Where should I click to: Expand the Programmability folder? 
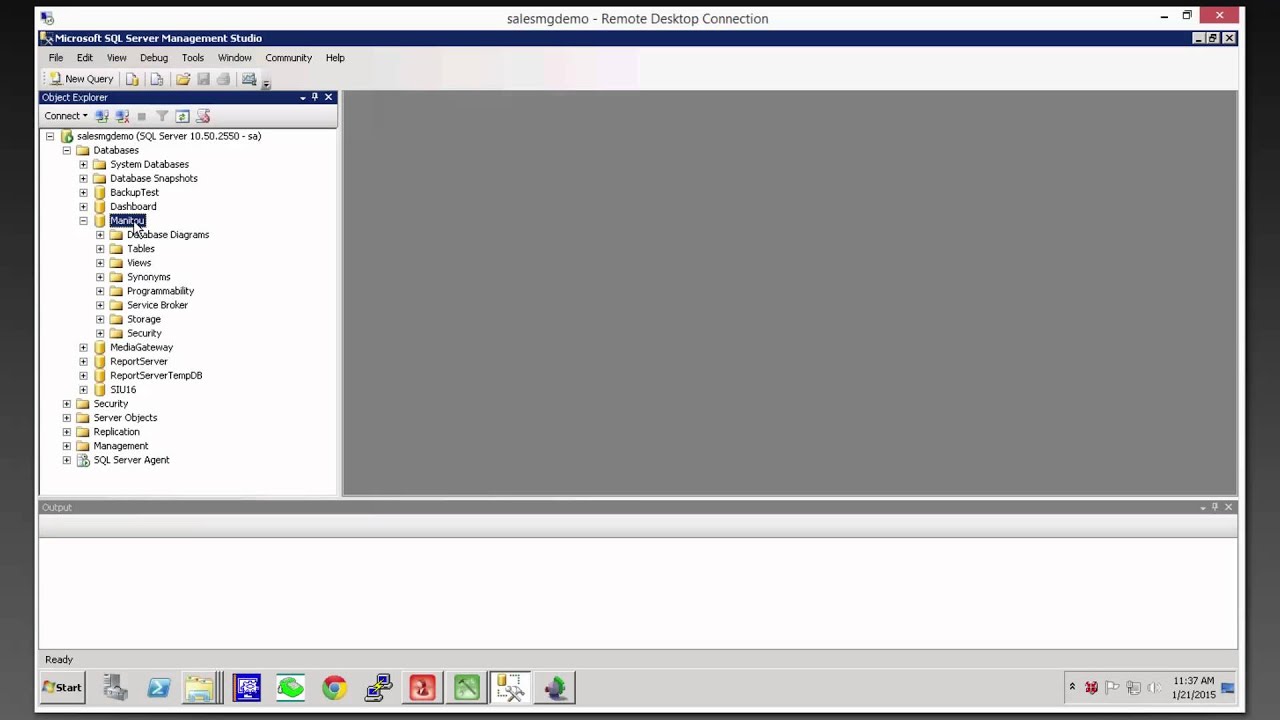tap(100, 291)
